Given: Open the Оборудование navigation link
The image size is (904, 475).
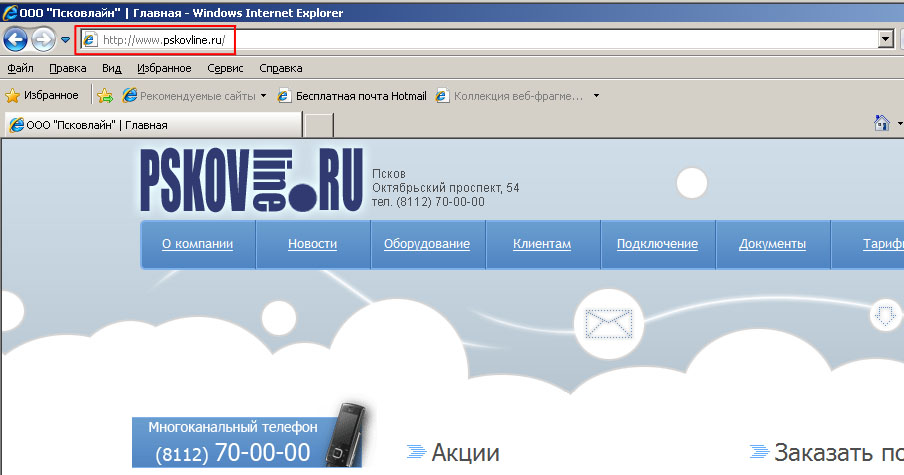Looking at the screenshot, I should click(x=427, y=244).
